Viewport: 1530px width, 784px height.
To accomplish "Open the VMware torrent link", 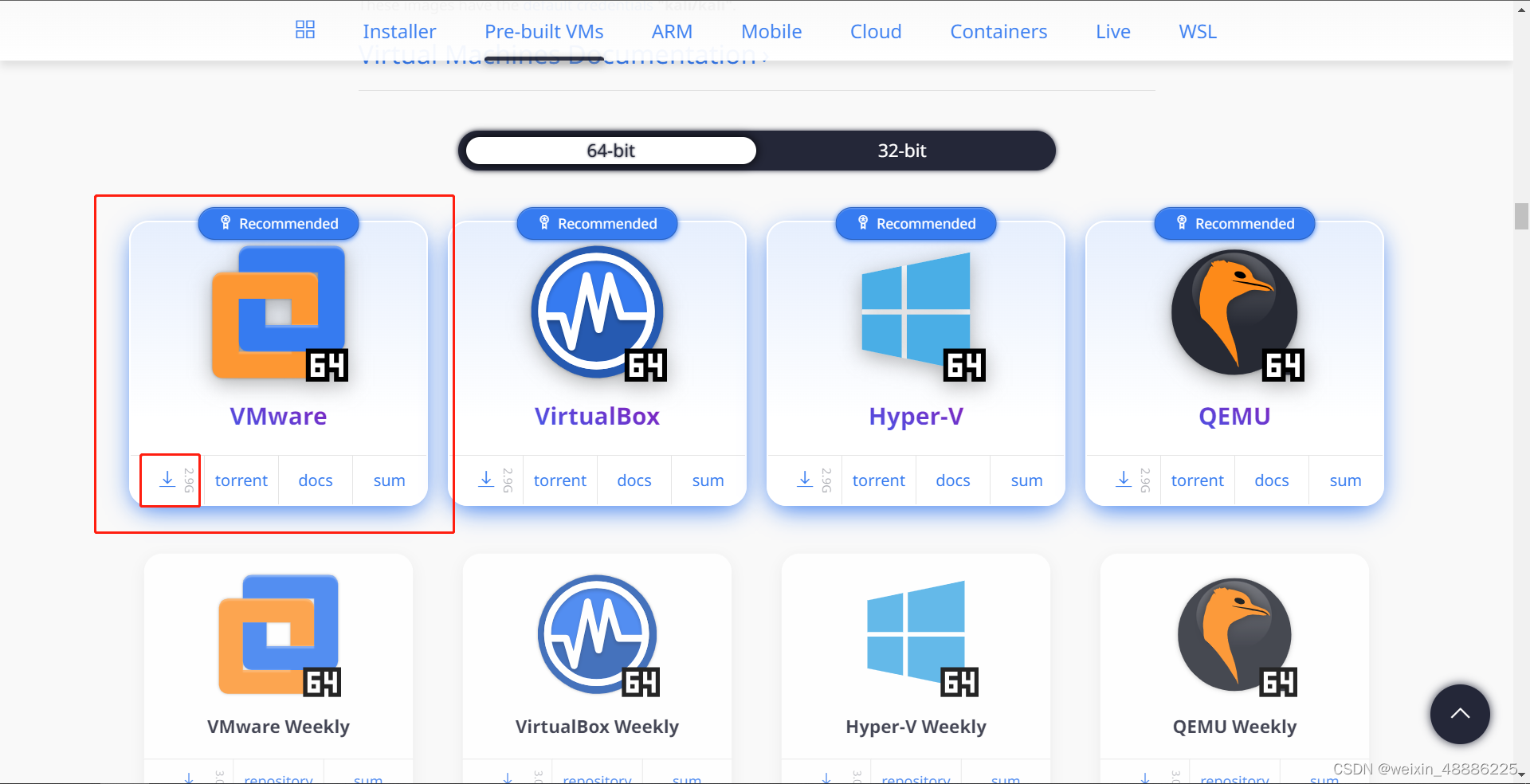I will coord(241,480).
